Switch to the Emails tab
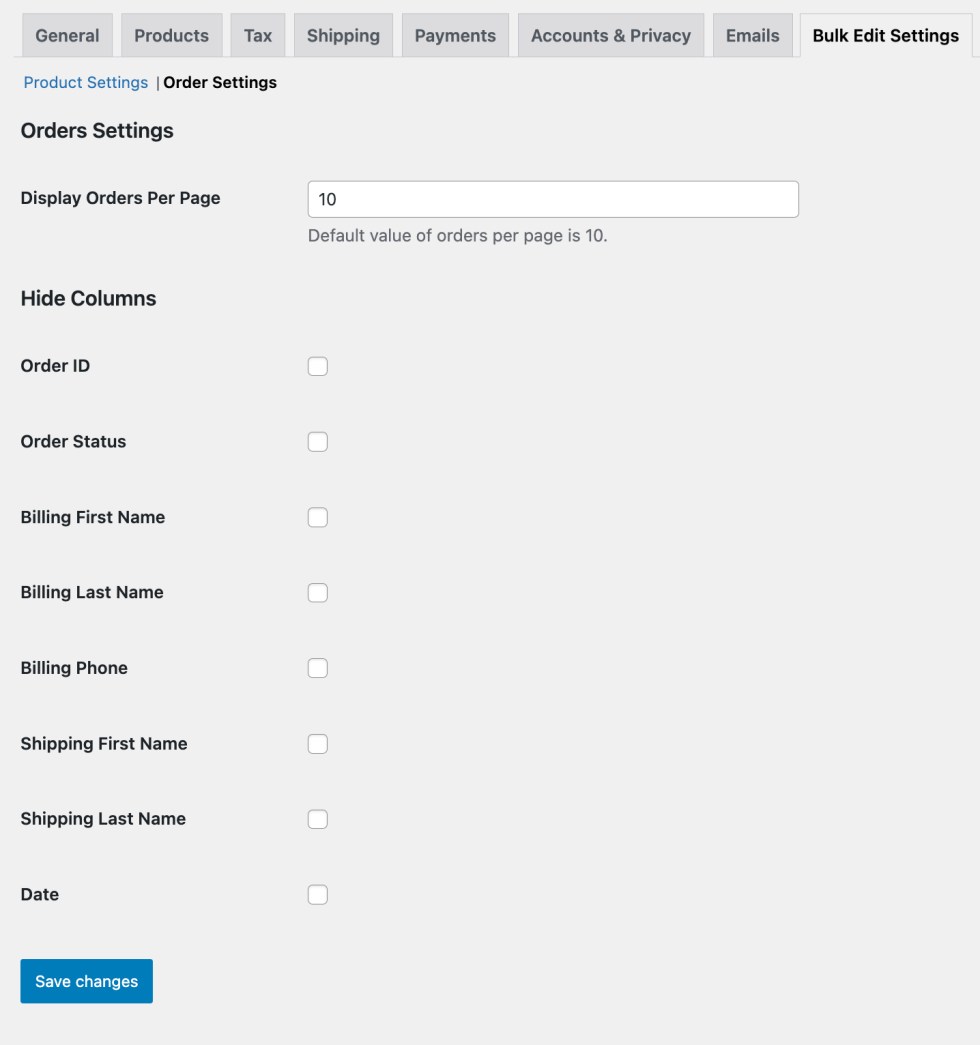Viewport: 980px width, 1045px height. (x=752, y=35)
